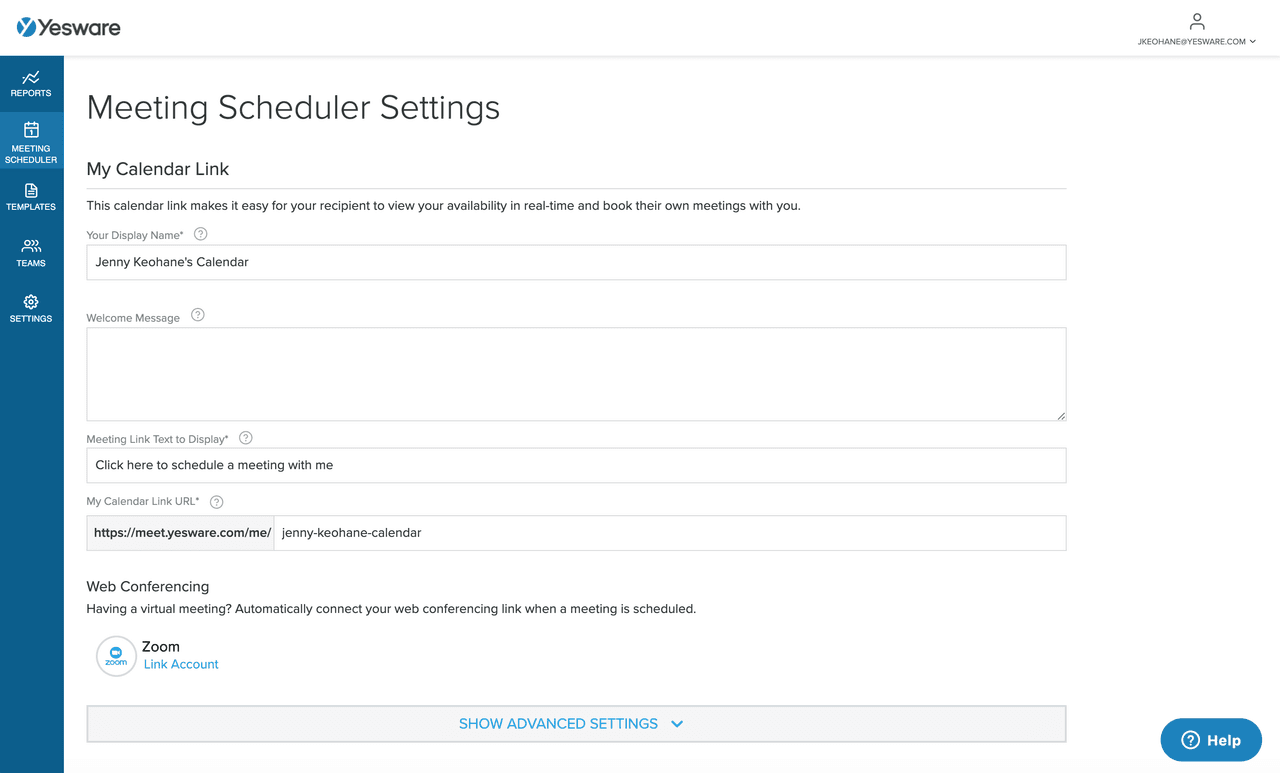Open the Help widget
The width and height of the screenshot is (1280, 773).
pos(1210,740)
